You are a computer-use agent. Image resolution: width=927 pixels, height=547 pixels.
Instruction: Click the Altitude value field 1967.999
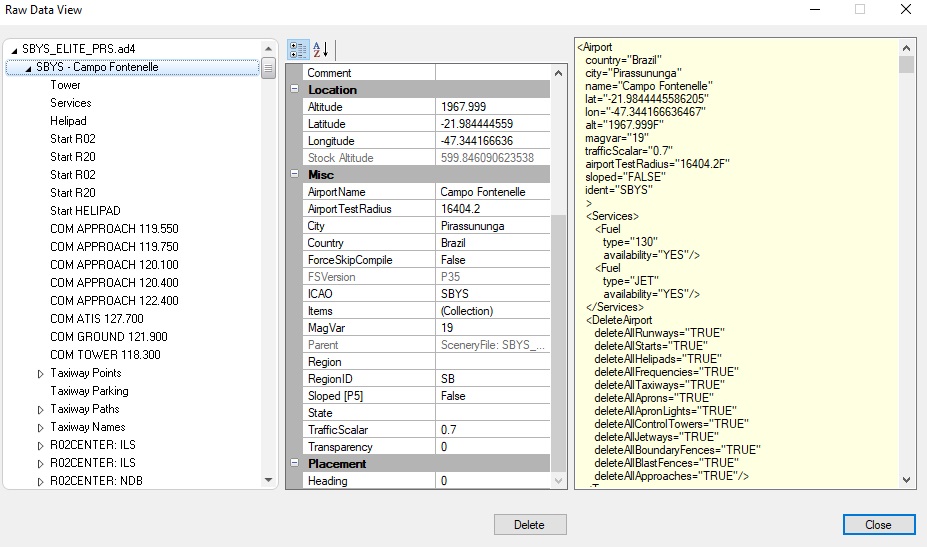[x=492, y=107]
